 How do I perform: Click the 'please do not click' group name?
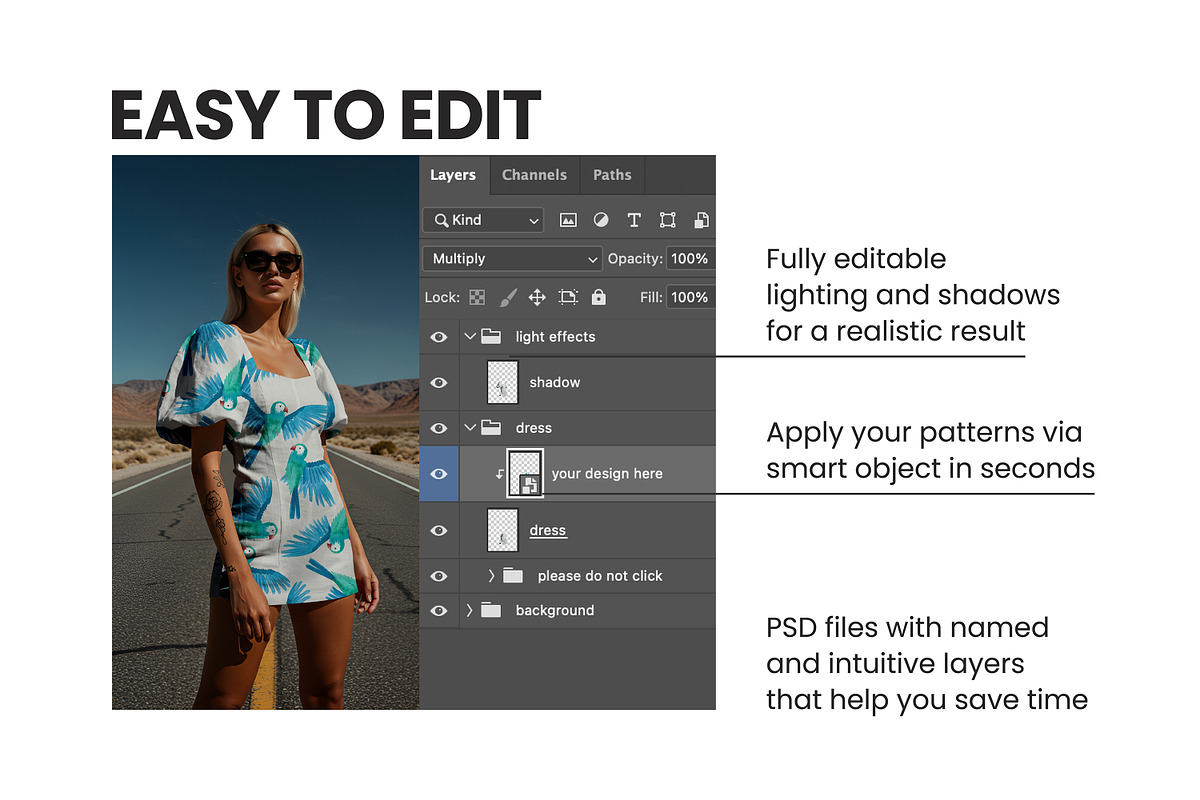click(x=600, y=575)
